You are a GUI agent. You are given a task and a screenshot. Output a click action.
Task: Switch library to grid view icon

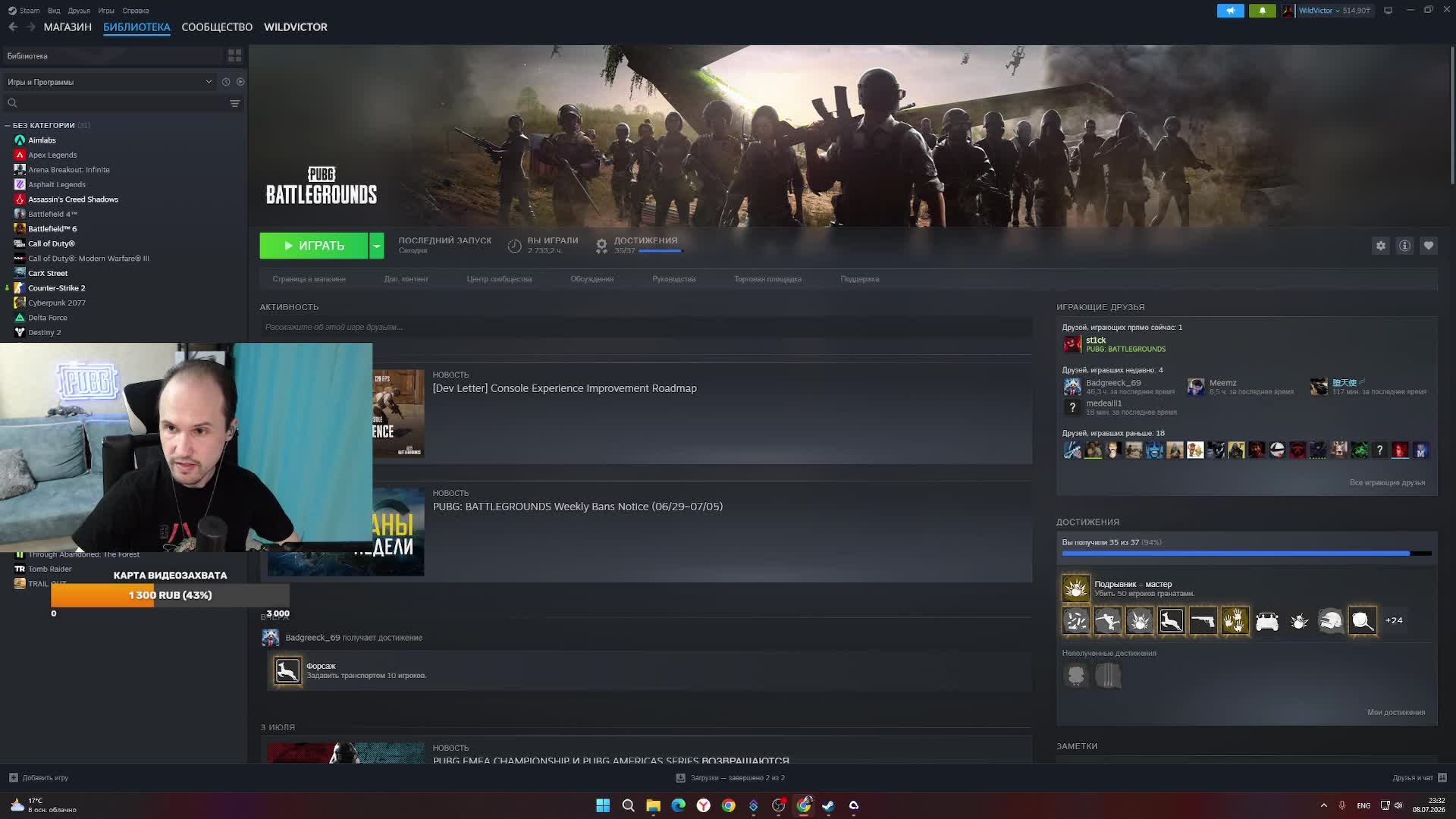coord(234,55)
